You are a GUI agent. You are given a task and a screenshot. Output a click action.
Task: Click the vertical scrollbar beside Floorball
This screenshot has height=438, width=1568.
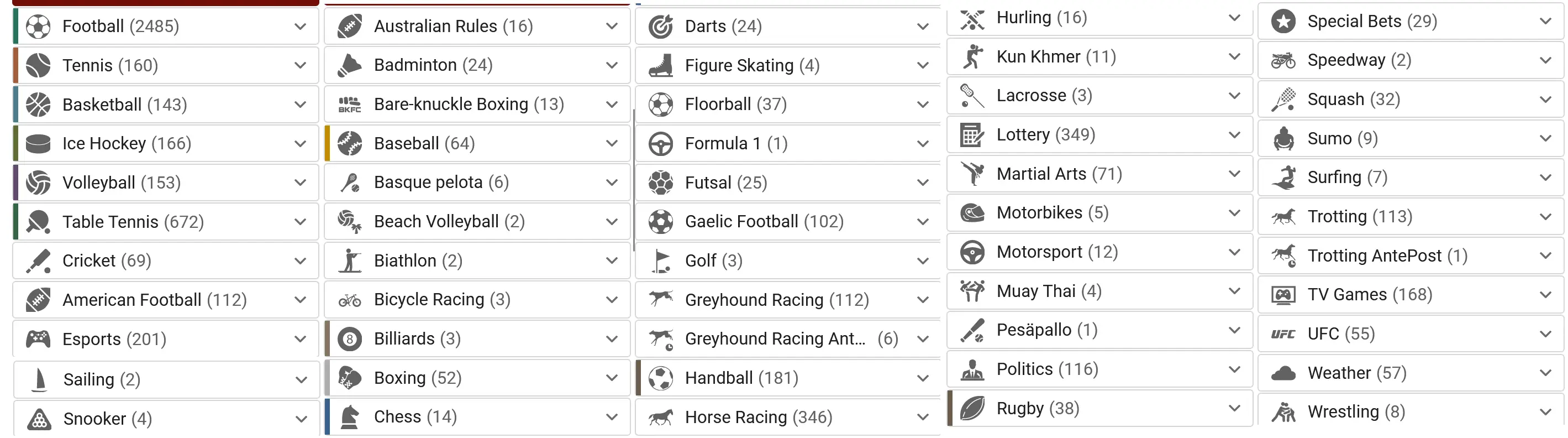(634, 180)
